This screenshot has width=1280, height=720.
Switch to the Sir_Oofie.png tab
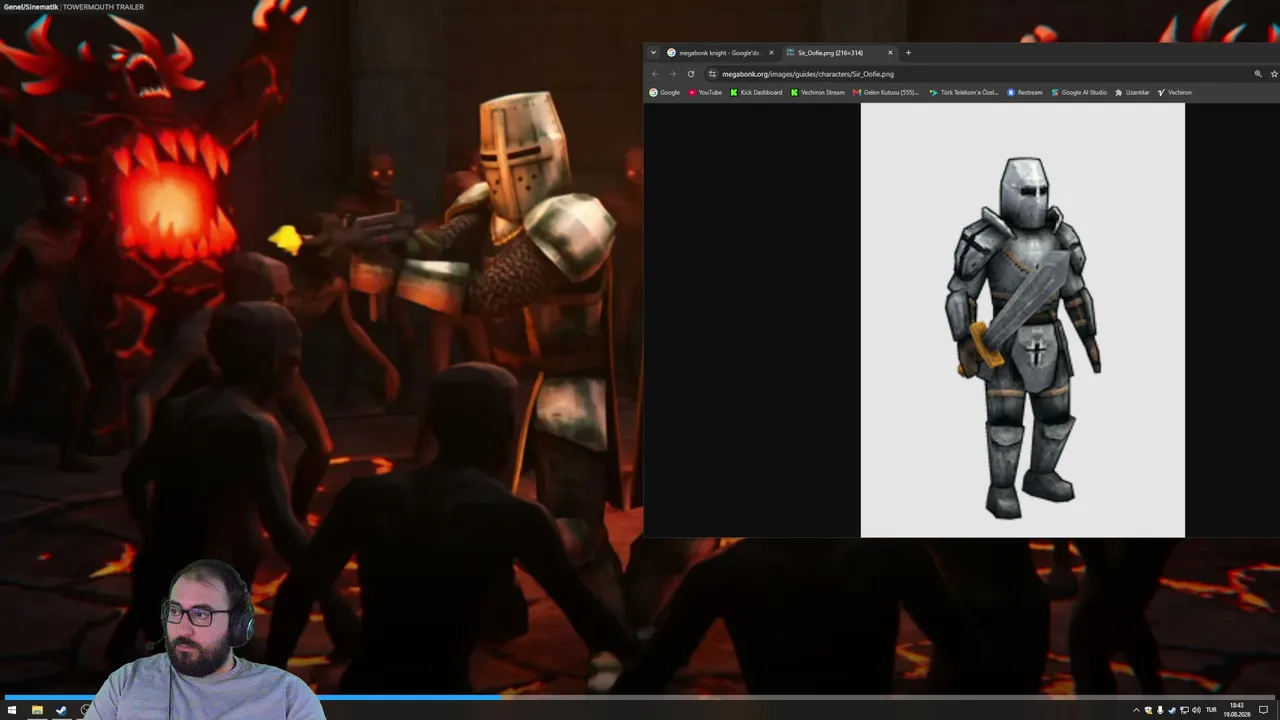(839, 53)
